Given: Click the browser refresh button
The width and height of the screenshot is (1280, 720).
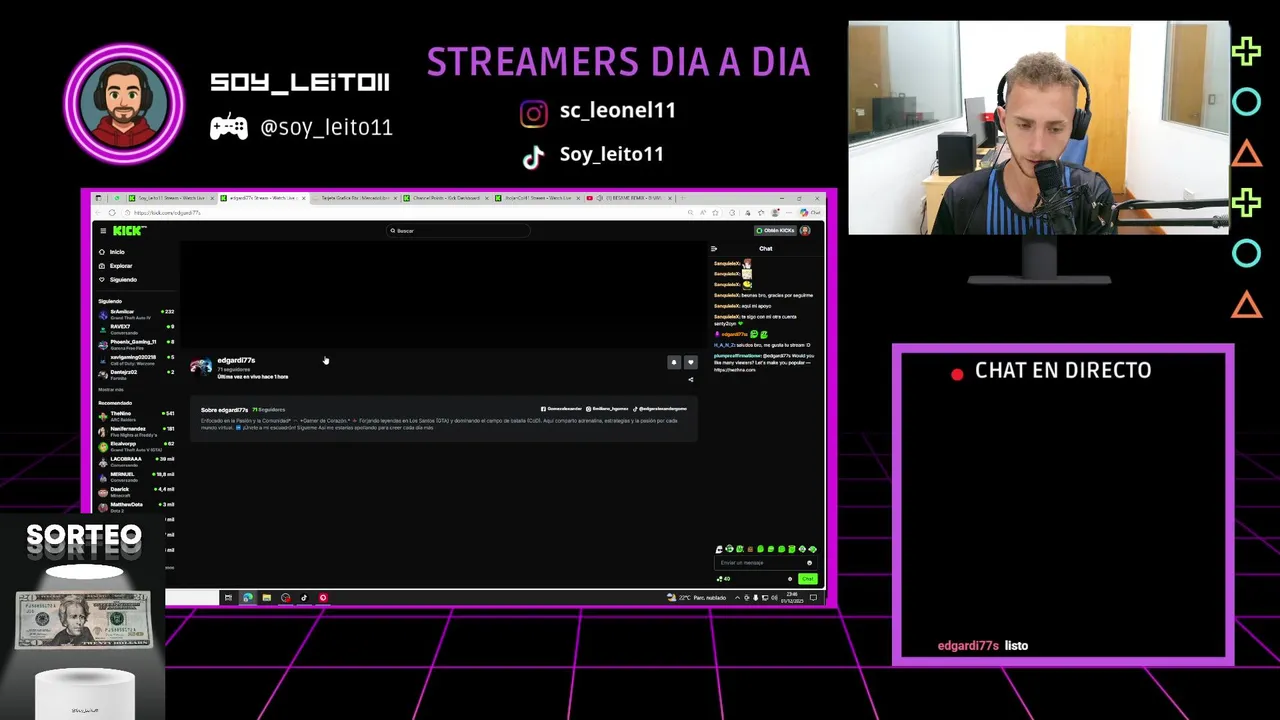Looking at the screenshot, I should 112,213.
